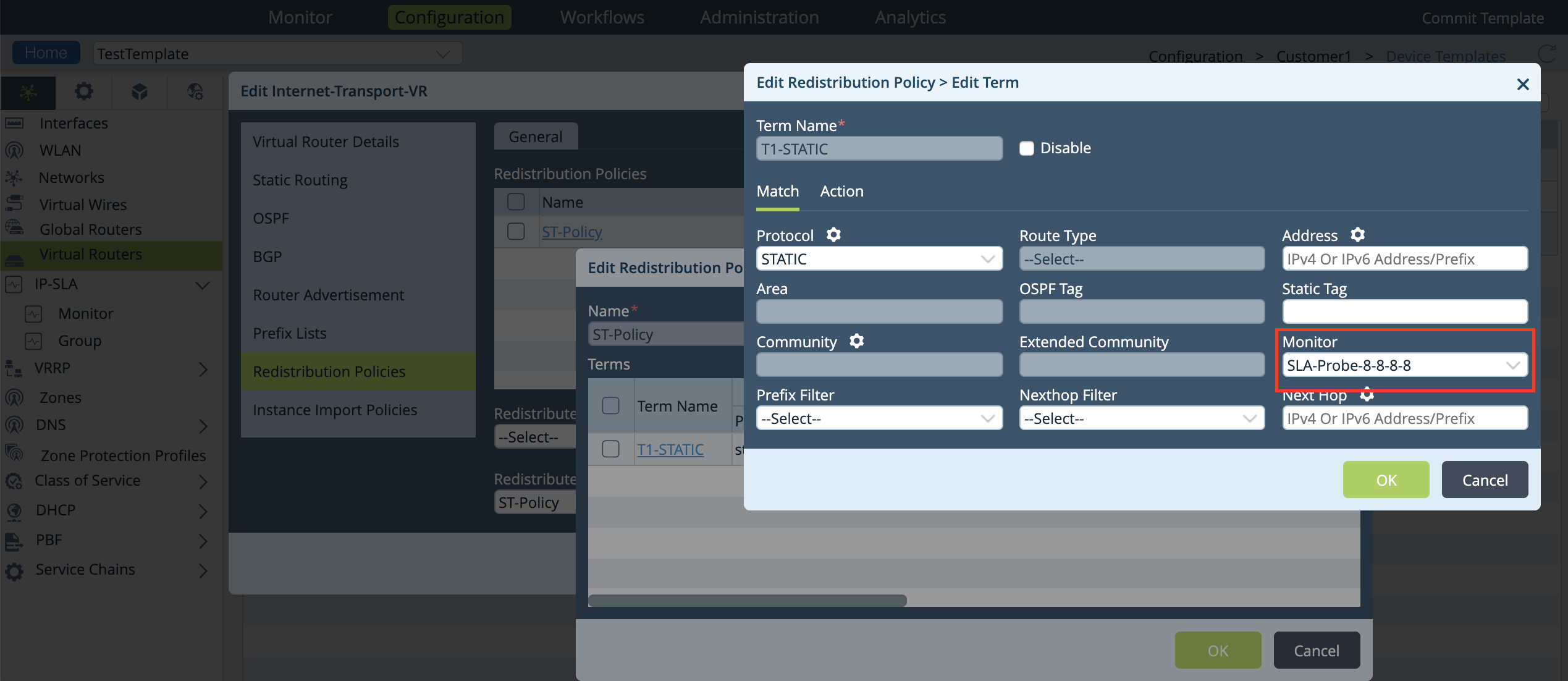Screen dimensions: 1568x681
Task: Open the gear settings tab in sidebar
Action: [83, 92]
